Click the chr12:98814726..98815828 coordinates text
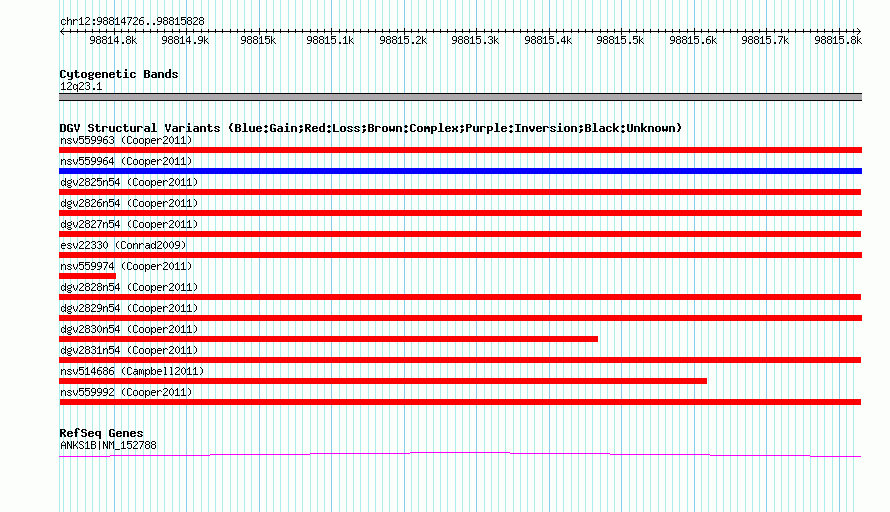Image resolution: width=890 pixels, height=512 pixels. (132, 21)
